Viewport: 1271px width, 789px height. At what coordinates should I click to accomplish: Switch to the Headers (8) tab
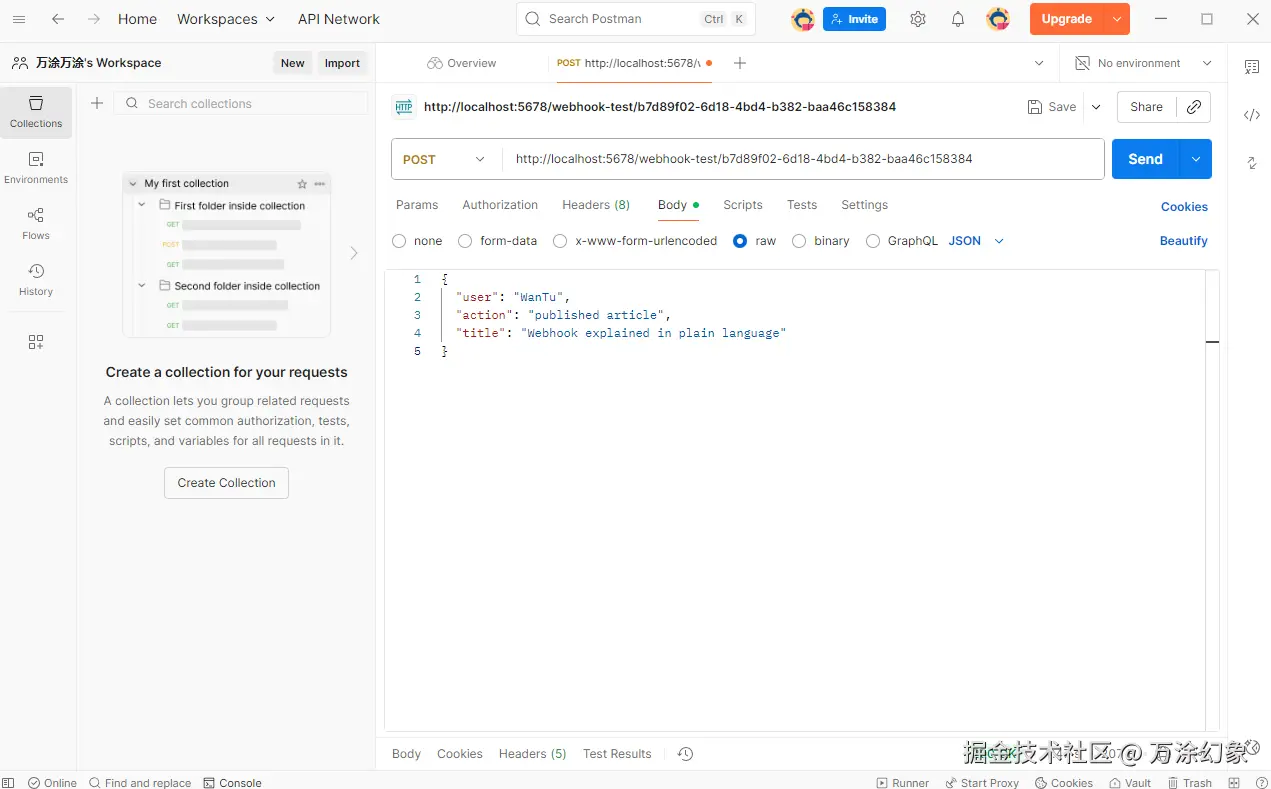pos(596,205)
